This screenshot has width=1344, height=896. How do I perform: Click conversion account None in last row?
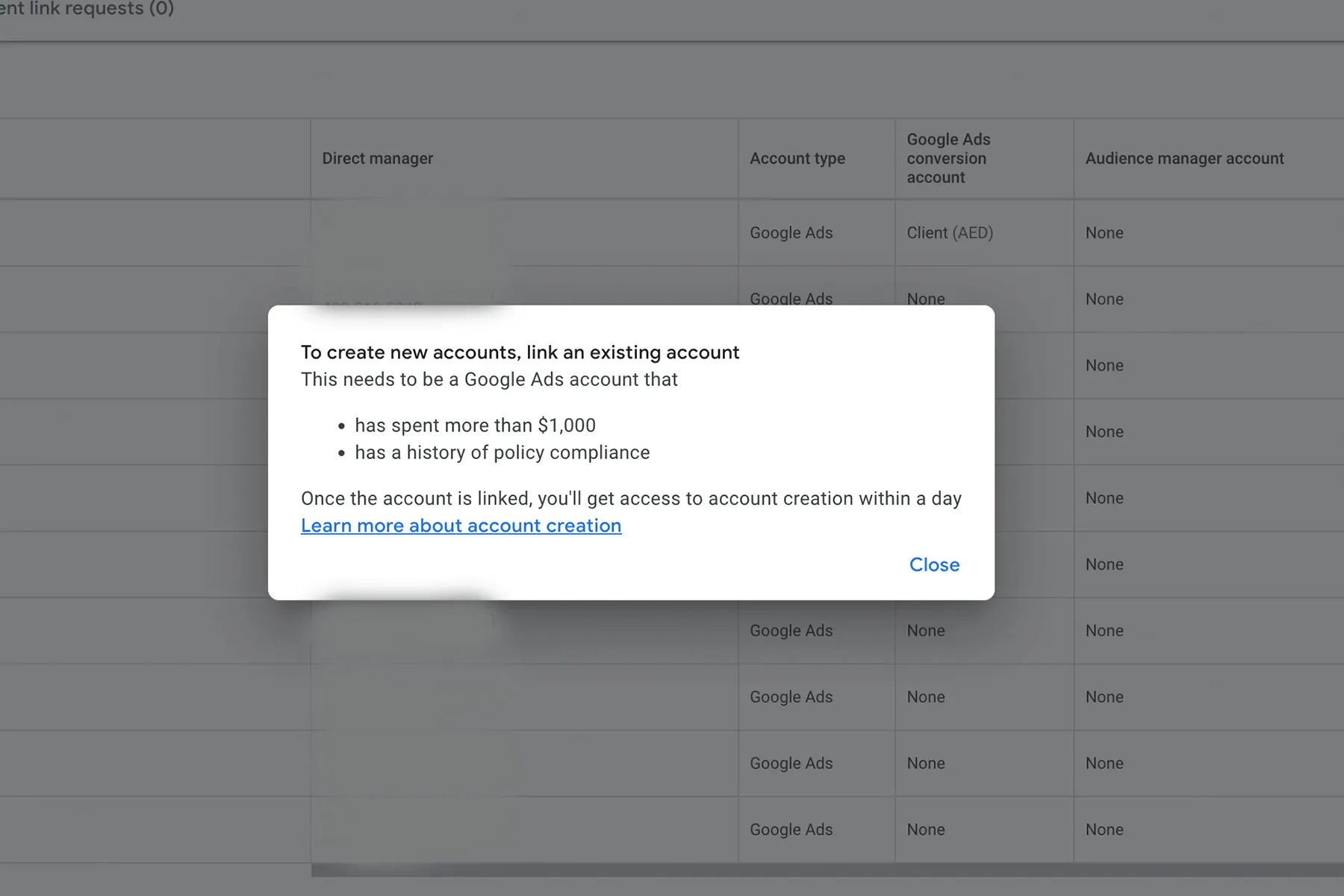(925, 830)
